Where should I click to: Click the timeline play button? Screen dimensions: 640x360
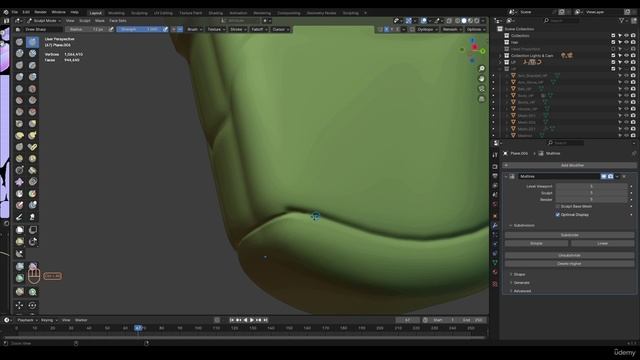point(252,320)
